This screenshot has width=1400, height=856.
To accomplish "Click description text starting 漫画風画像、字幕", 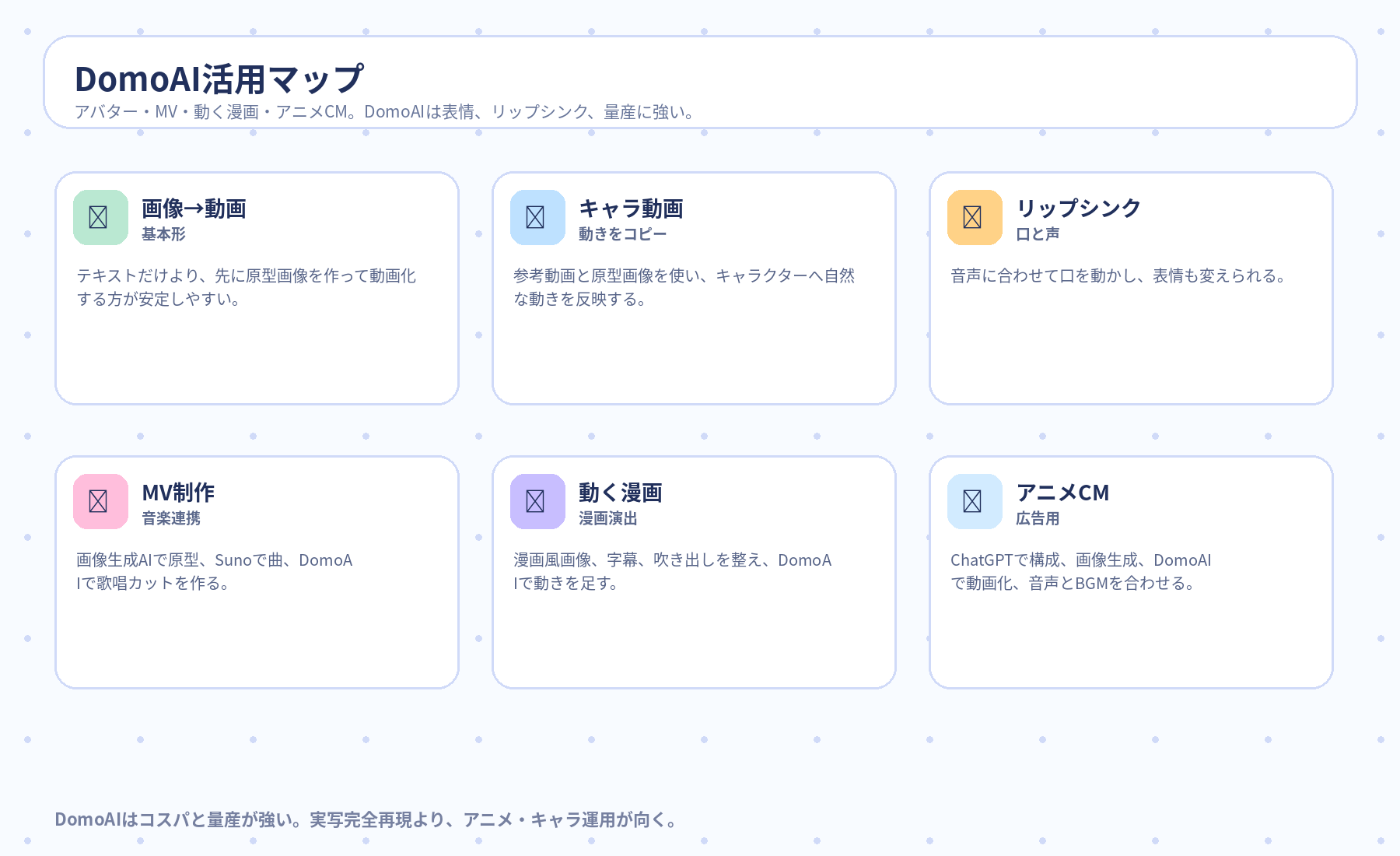I will pyautogui.click(x=673, y=571).
